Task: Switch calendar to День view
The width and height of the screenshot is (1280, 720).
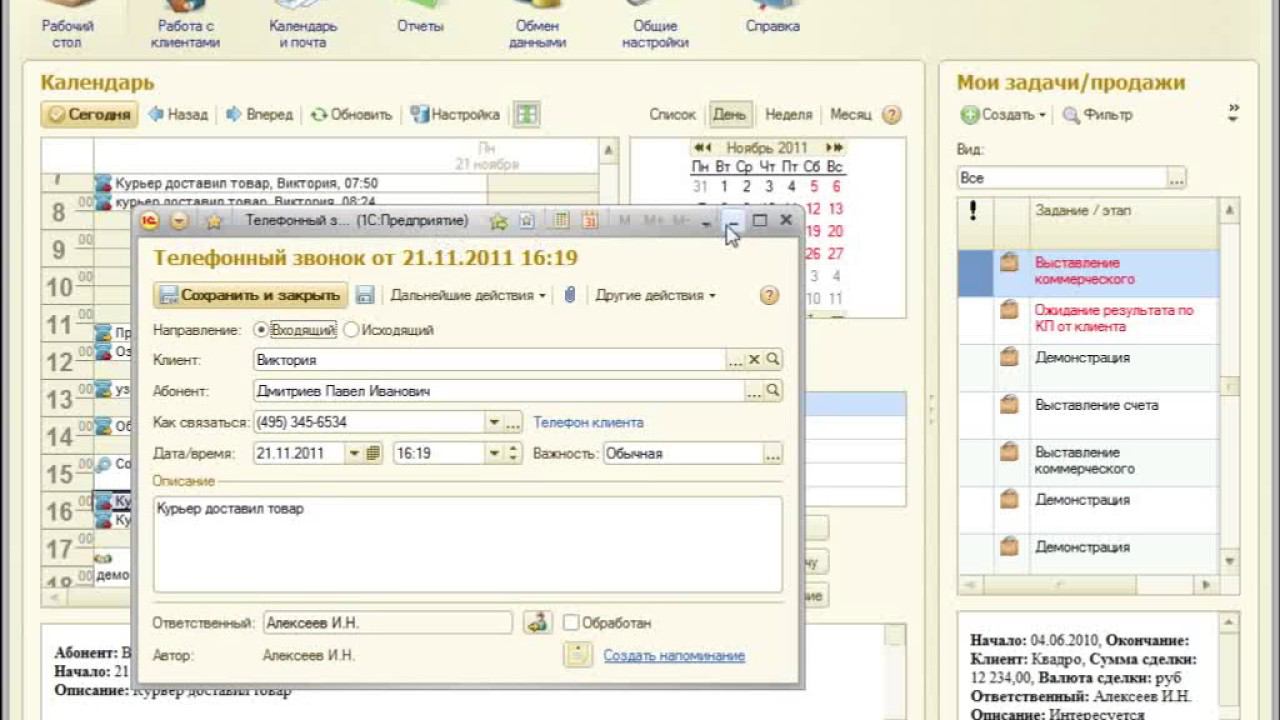Action: pos(729,114)
